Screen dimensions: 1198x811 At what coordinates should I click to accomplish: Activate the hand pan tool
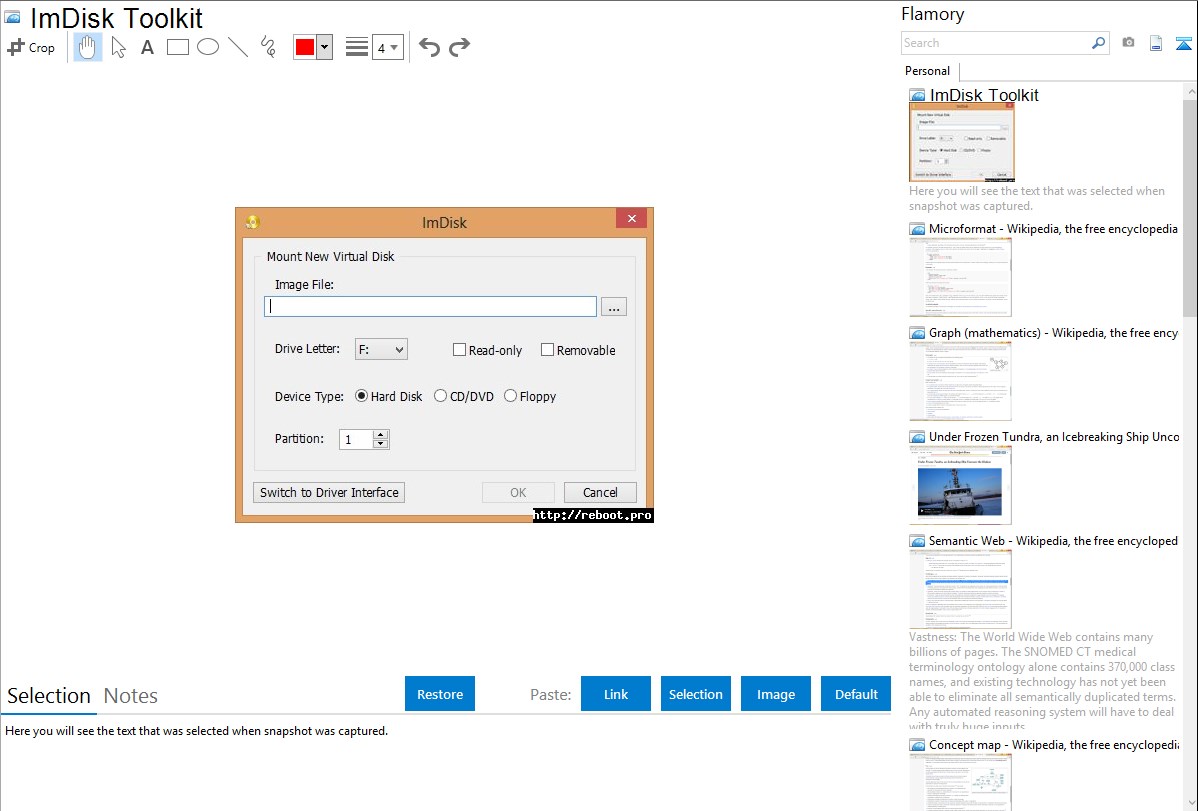(x=88, y=47)
